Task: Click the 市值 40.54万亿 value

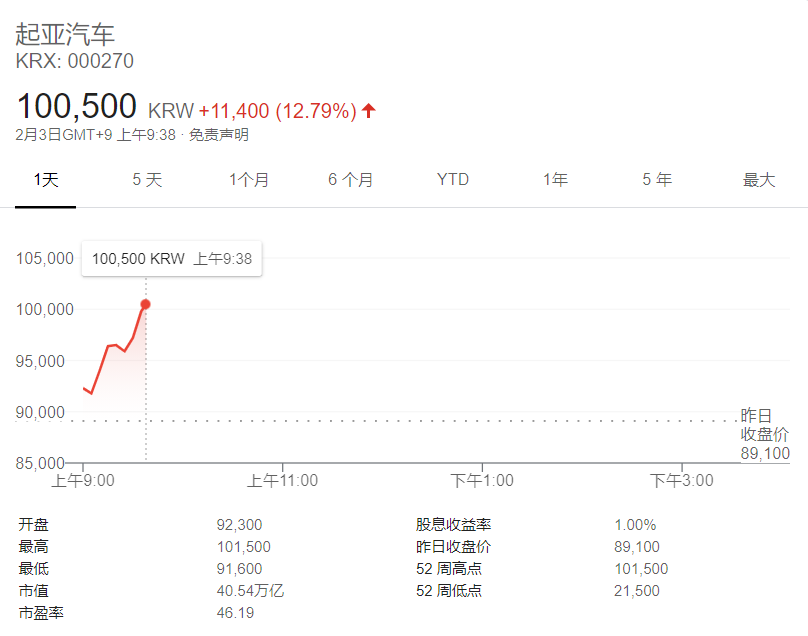Action: coord(250,591)
